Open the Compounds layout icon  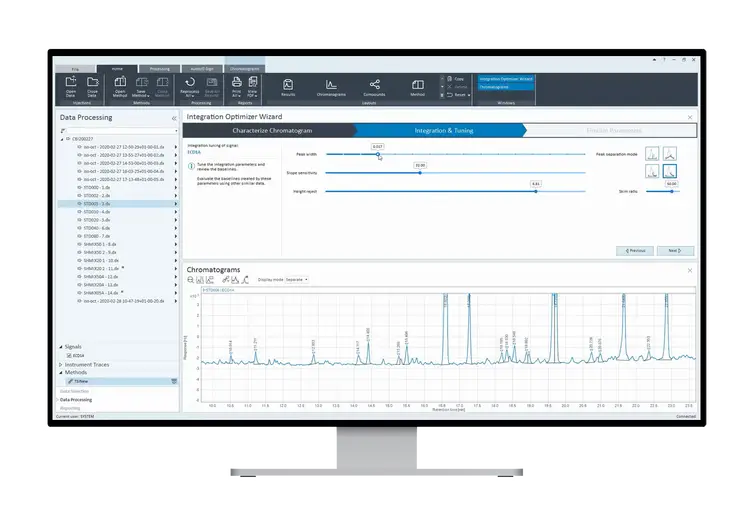[x=375, y=87]
